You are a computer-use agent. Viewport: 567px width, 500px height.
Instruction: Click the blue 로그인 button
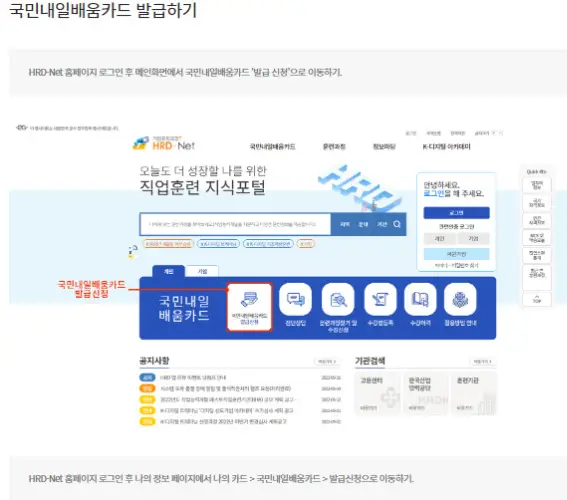(x=456, y=213)
